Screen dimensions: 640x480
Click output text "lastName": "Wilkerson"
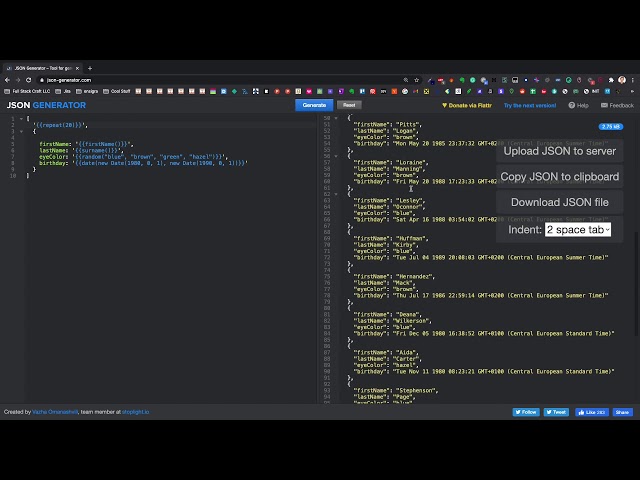click(x=393, y=321)
